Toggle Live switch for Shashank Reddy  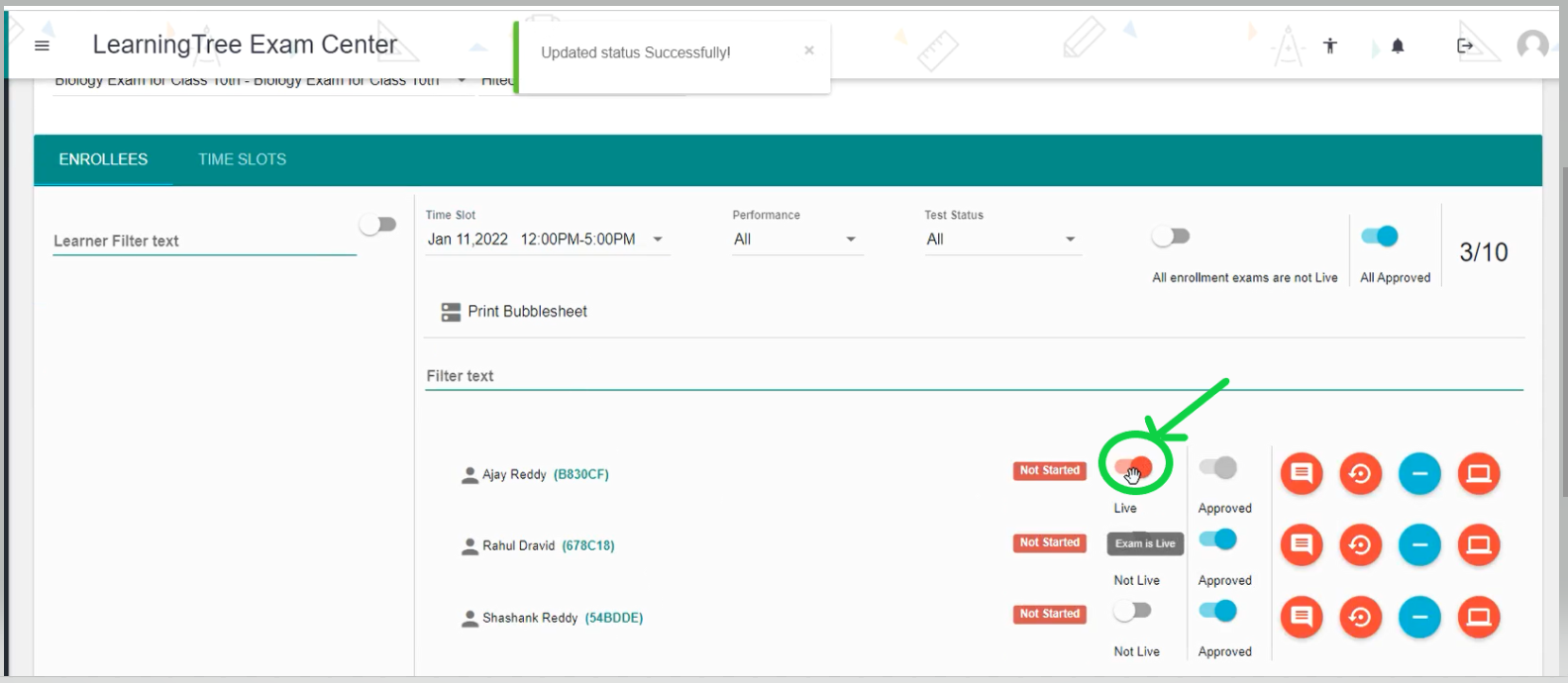coord(1132,612)
